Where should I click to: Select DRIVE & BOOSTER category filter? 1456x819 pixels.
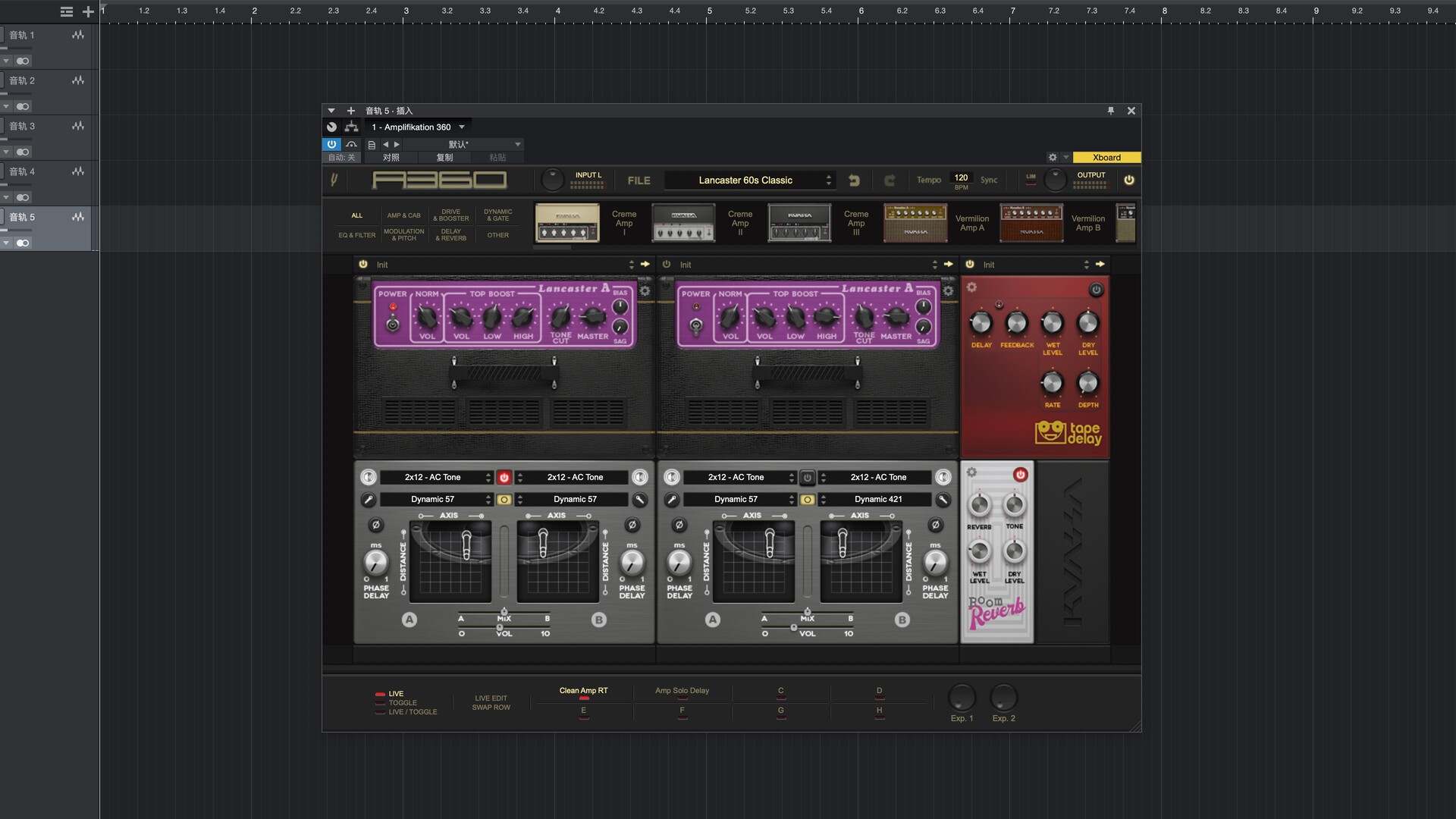(451, 215)
